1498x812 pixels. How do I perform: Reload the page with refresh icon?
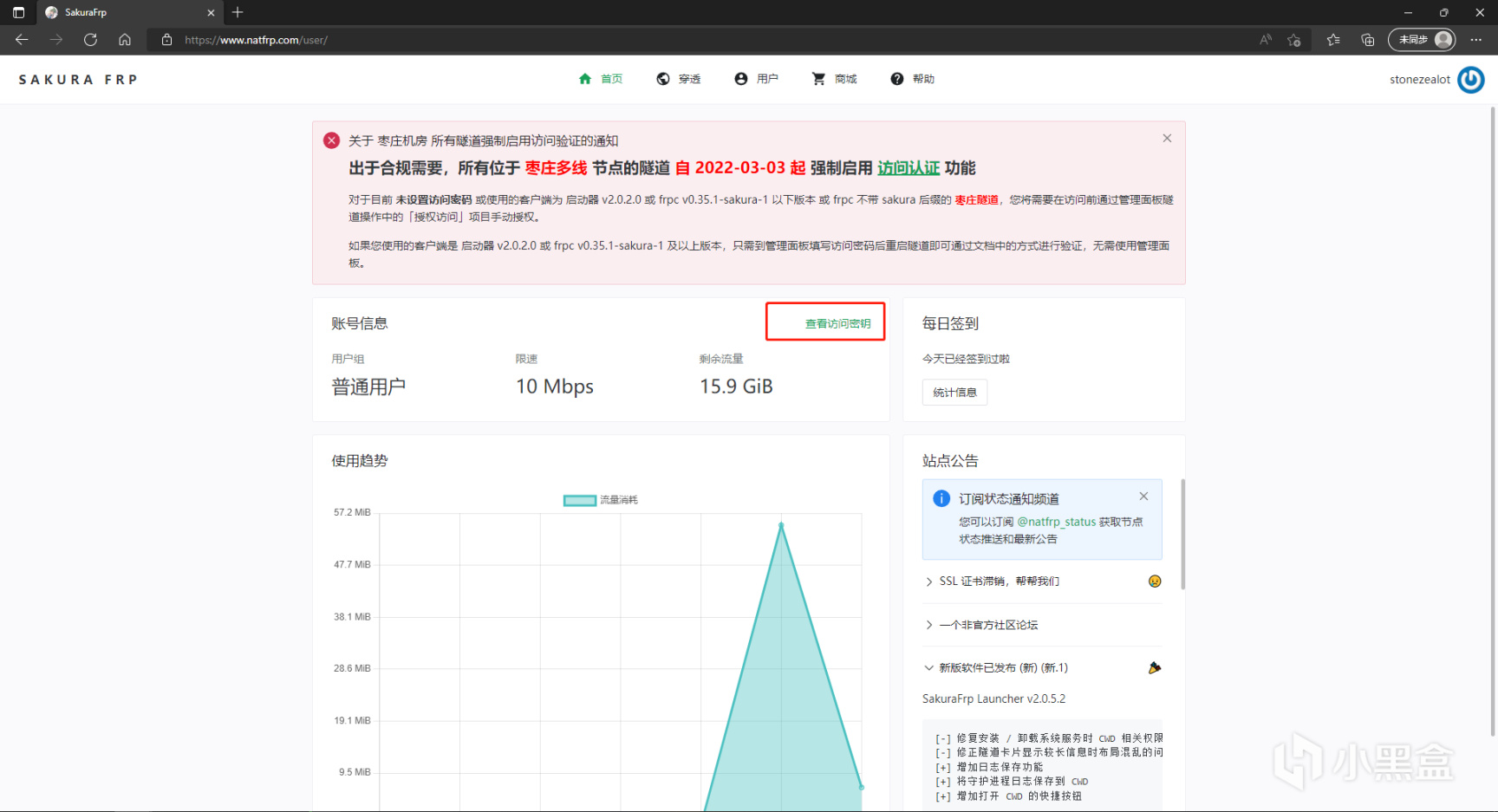(x=90, y=40)
